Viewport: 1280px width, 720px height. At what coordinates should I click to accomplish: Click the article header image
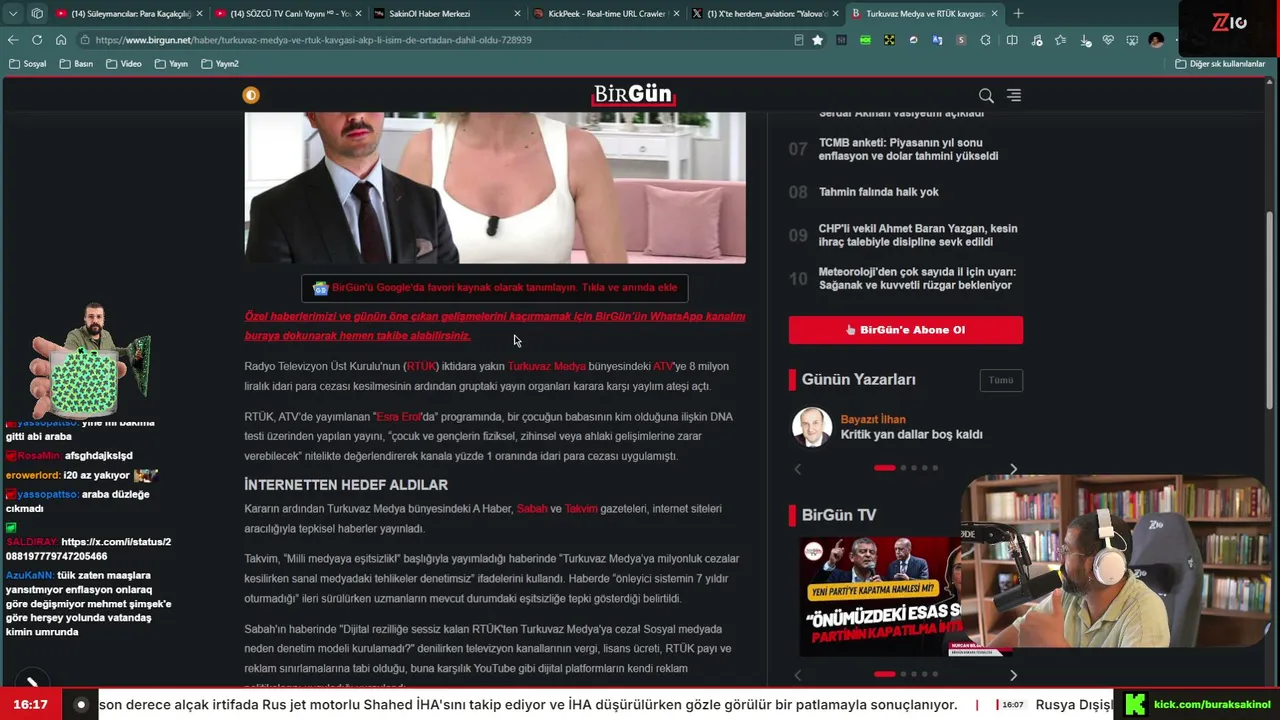[x=495, y=187]
